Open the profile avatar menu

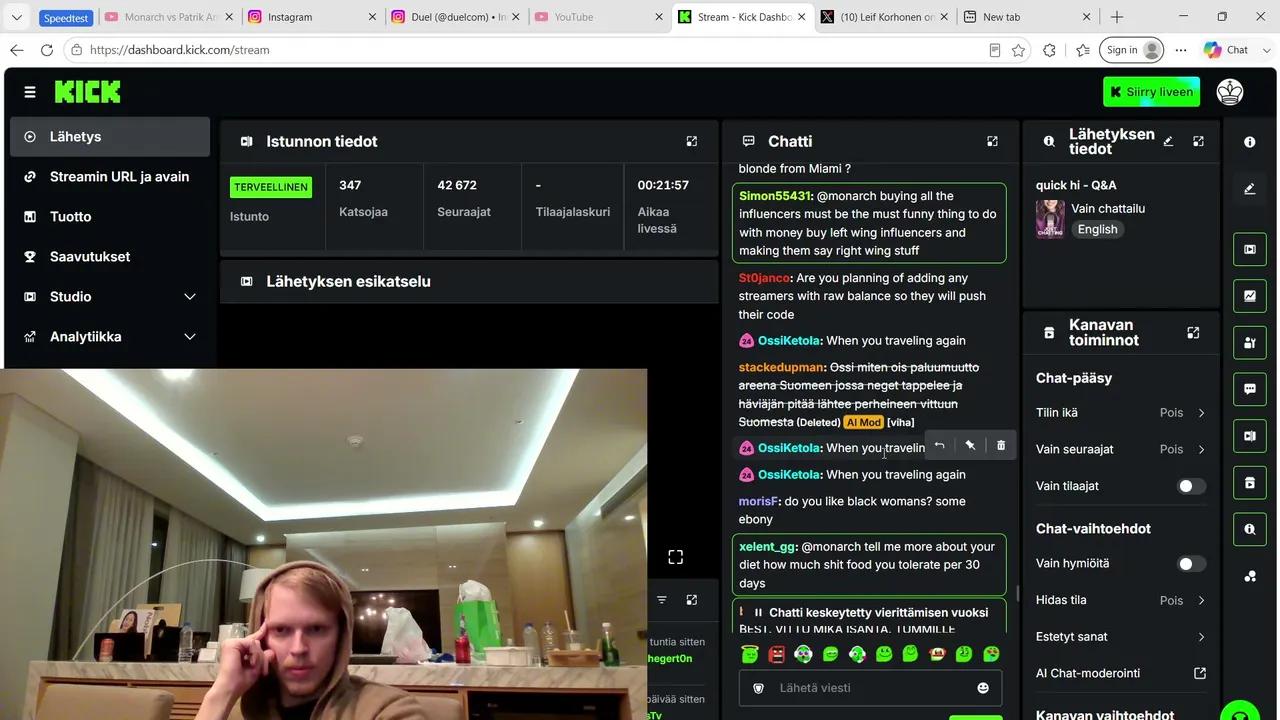click(x=1230, y=92)
